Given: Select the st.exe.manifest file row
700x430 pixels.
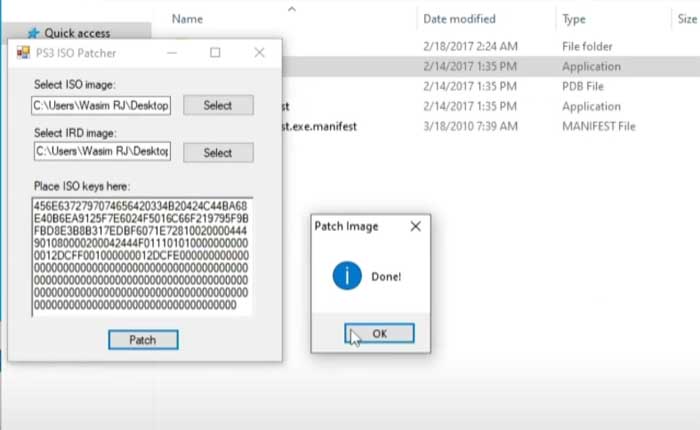Looking at the screenshot, I should click(x=491, y=126).
